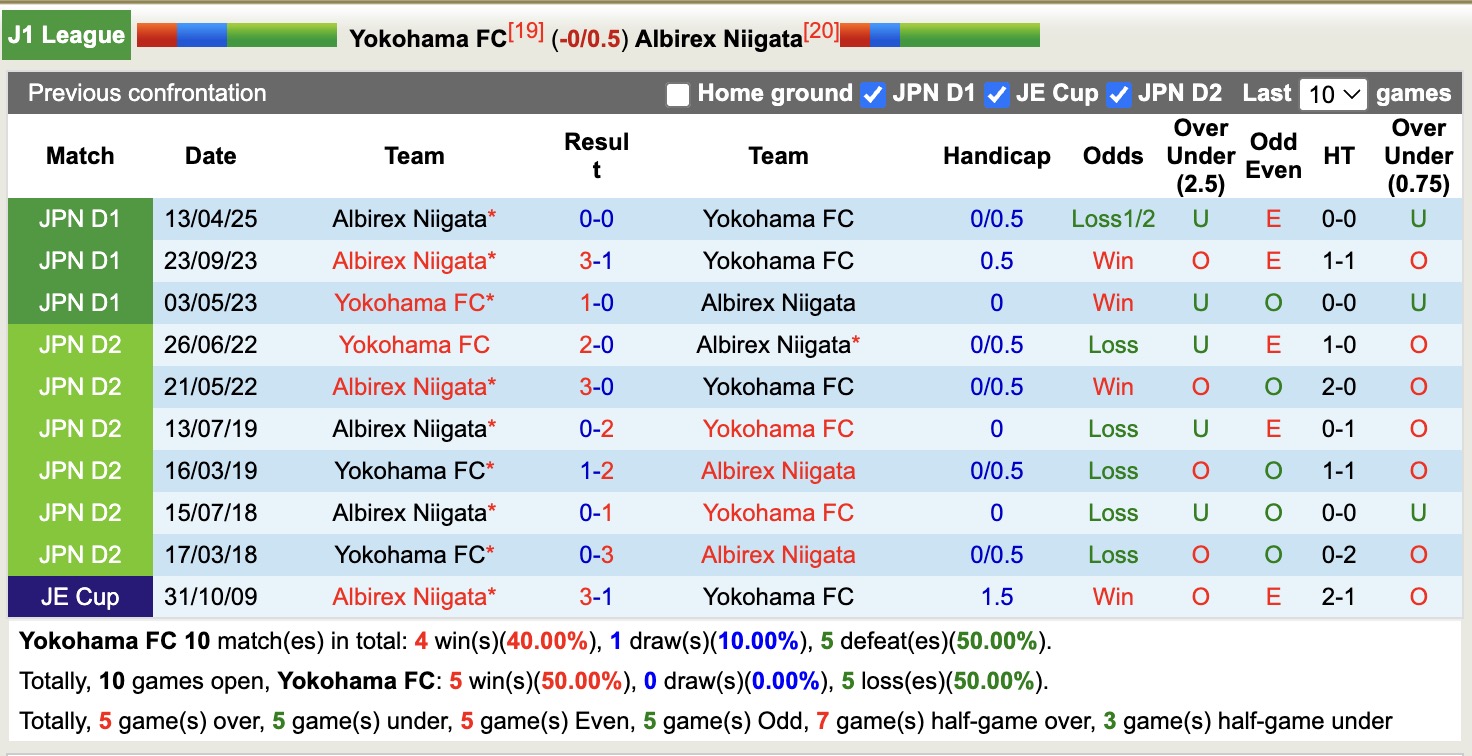Click the blue segment of Albirex Niigata's form bar
This screenshot has height=756, width=1472.
pos(884,33)
